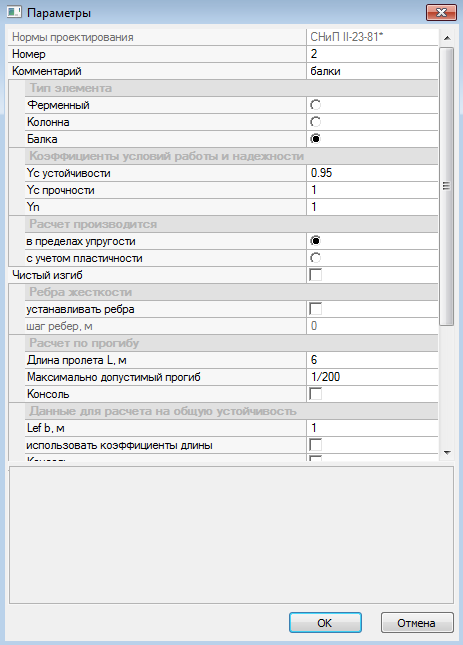Choose calculation в пределах упругости
Image resolution: width=463 pixels, height=645 pixels.
pos(315,241)
